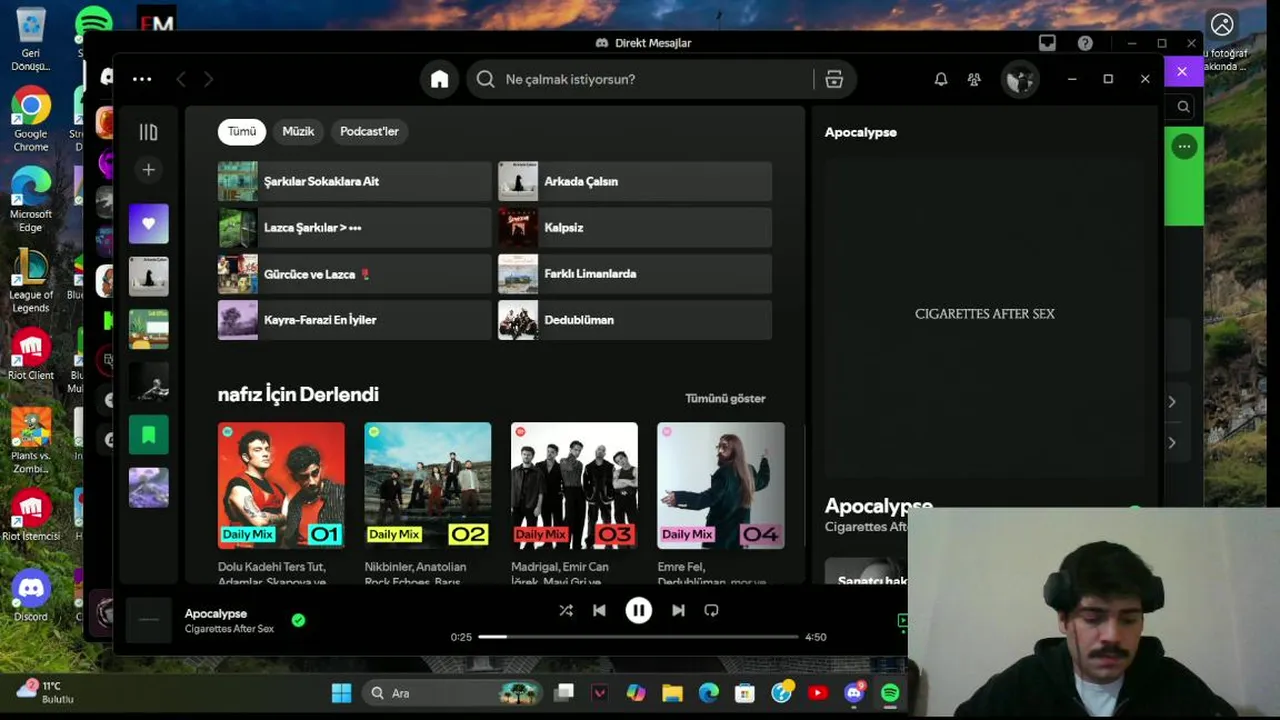Toggle repeat mode
The height and width of the screenshot is (720, 1280).
(x=711, y=610)
